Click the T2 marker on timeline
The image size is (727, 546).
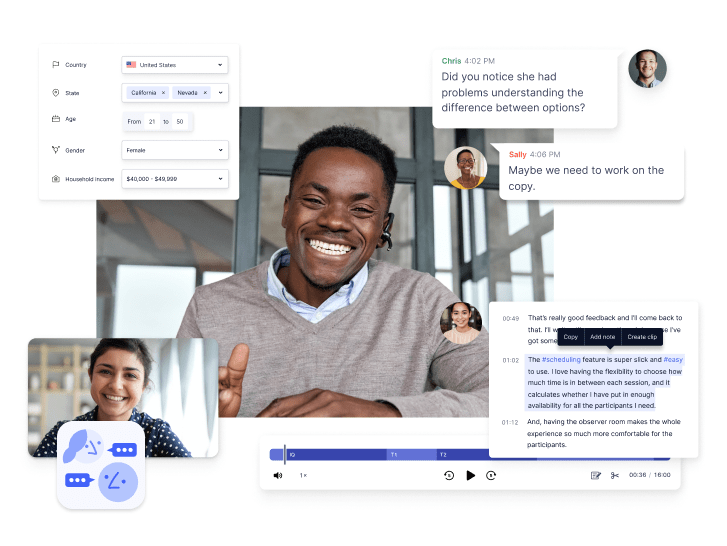(x=443, y=455)
